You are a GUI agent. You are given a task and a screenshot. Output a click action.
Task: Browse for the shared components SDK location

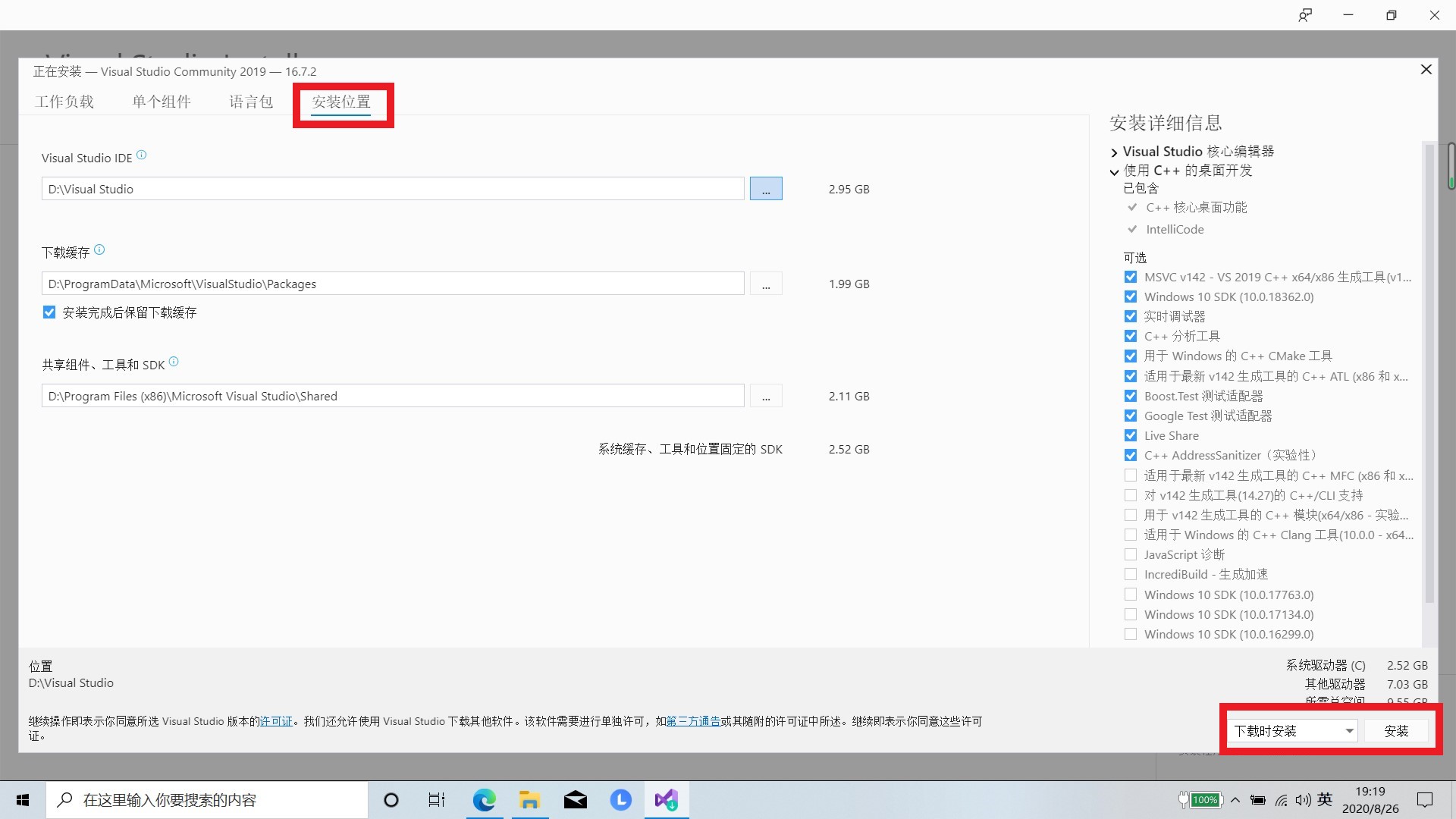(x=766, y=395)
